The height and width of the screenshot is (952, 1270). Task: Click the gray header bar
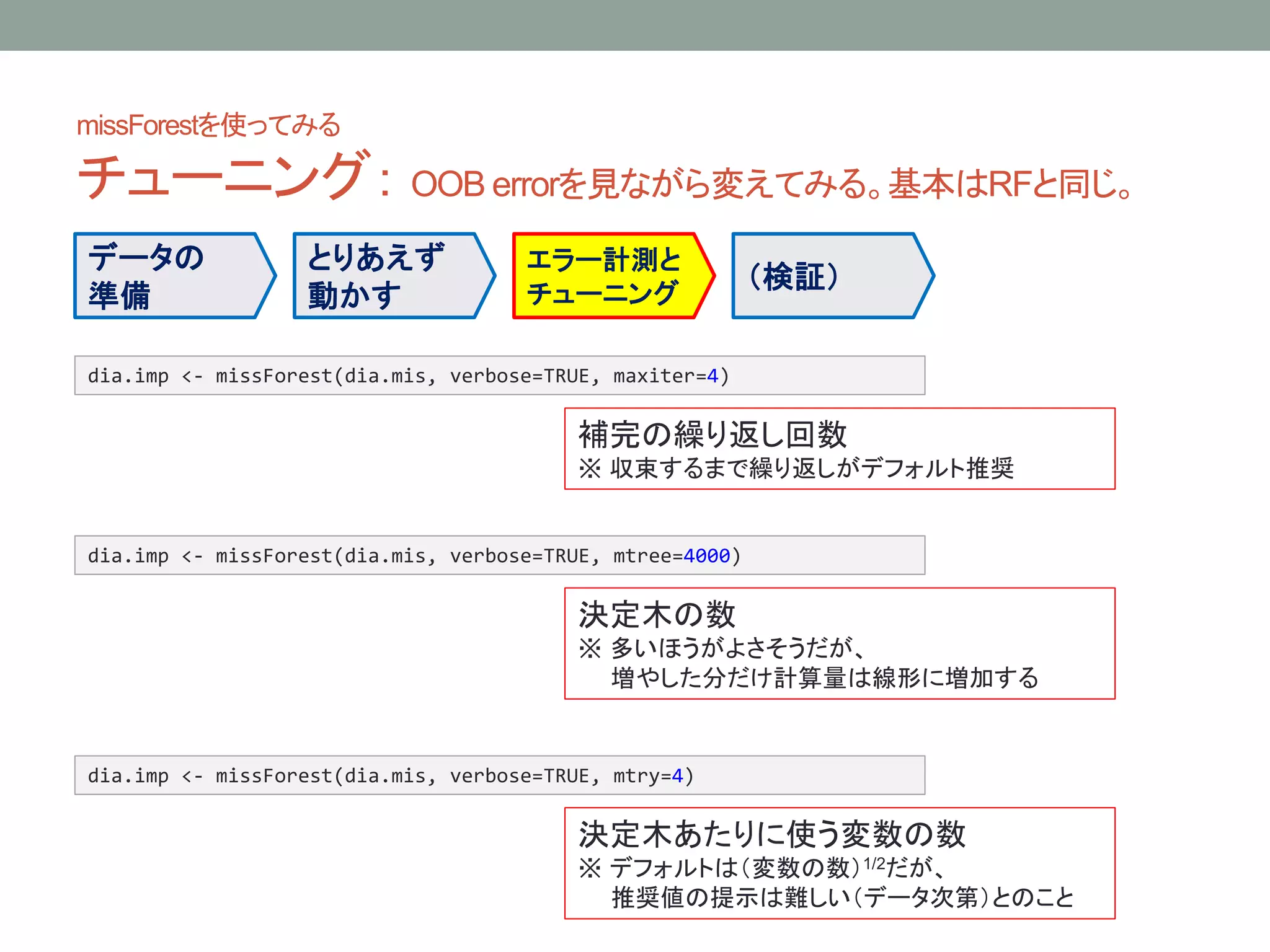click(635, 25)
